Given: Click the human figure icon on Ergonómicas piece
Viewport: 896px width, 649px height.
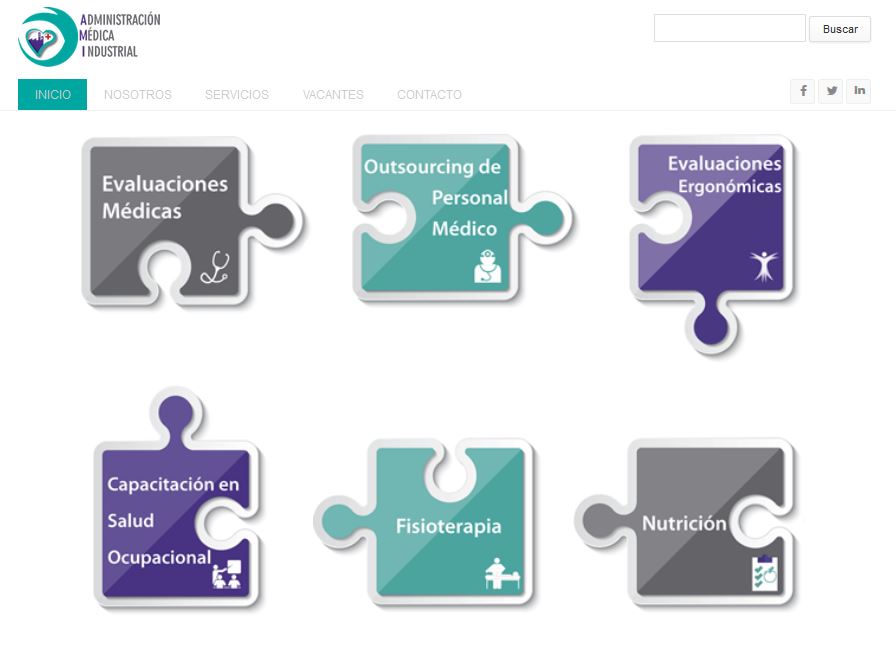Looking at the screenshot, I should [x=764, y=265].
